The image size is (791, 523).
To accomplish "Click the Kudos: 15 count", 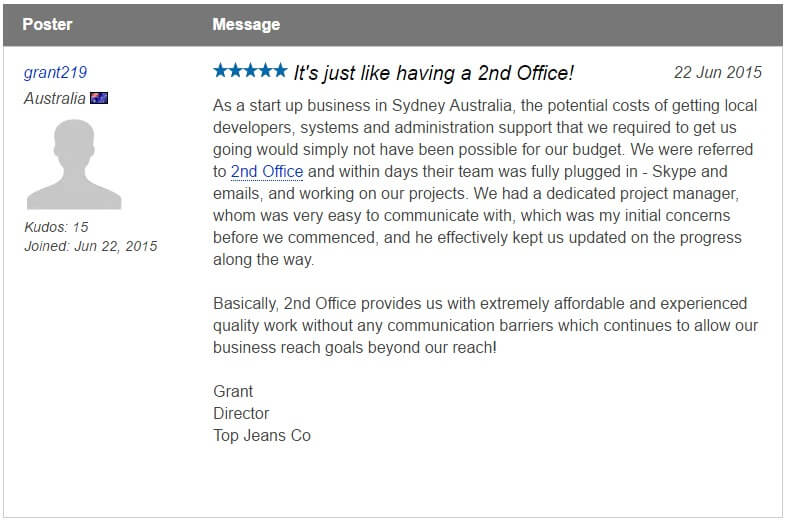I will point(56,227).
